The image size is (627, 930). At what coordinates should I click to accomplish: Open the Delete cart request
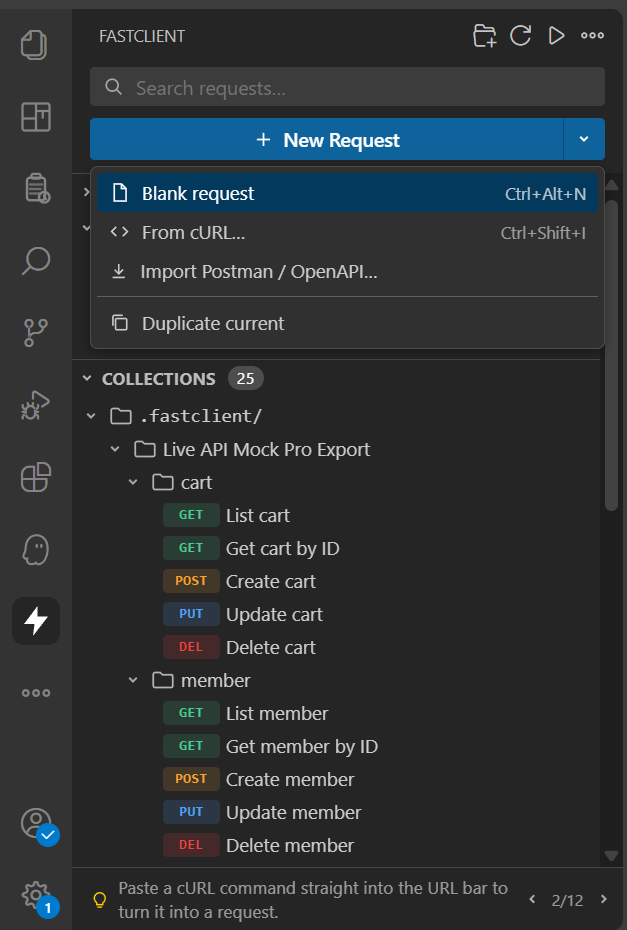(x=270, y=647)
